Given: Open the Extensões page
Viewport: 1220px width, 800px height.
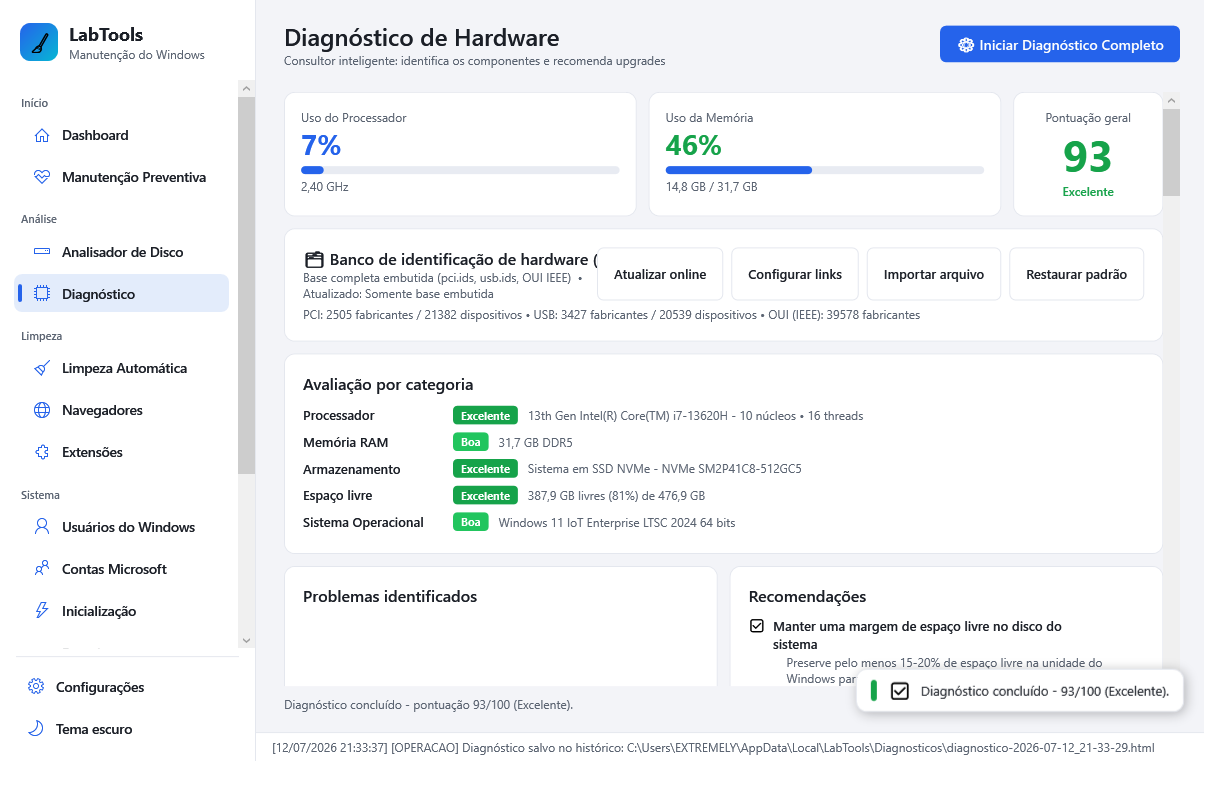Looking at the screenshot, I should (x=122, y=452).
